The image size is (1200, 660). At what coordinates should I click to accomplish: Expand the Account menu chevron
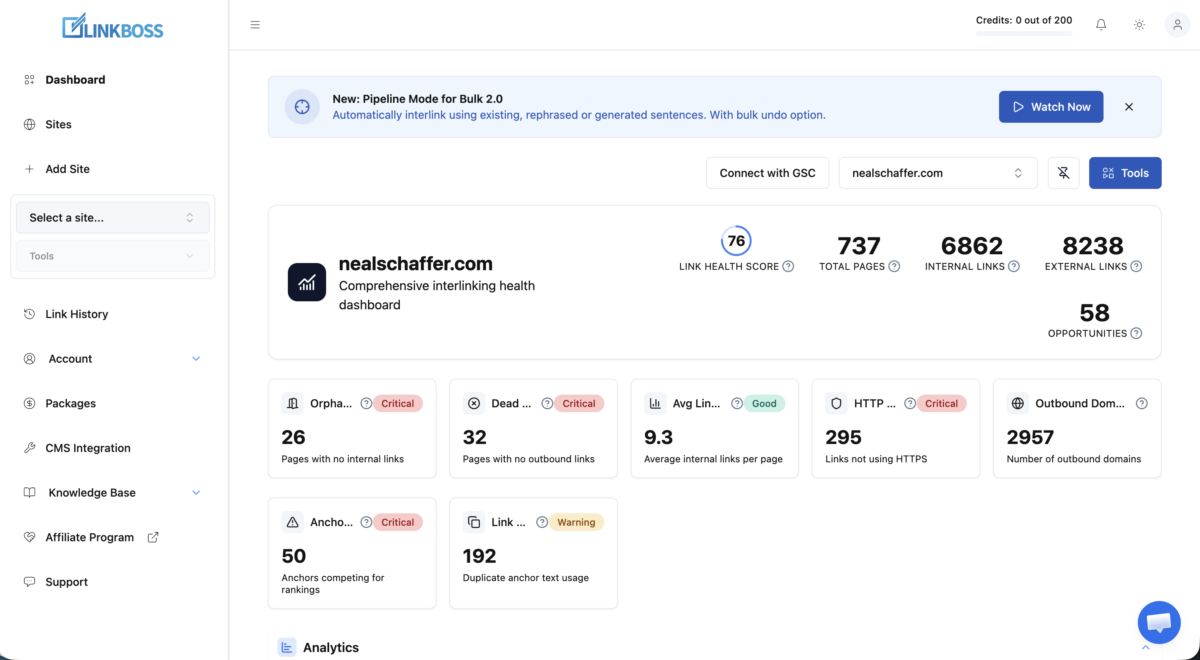point(196,359)
